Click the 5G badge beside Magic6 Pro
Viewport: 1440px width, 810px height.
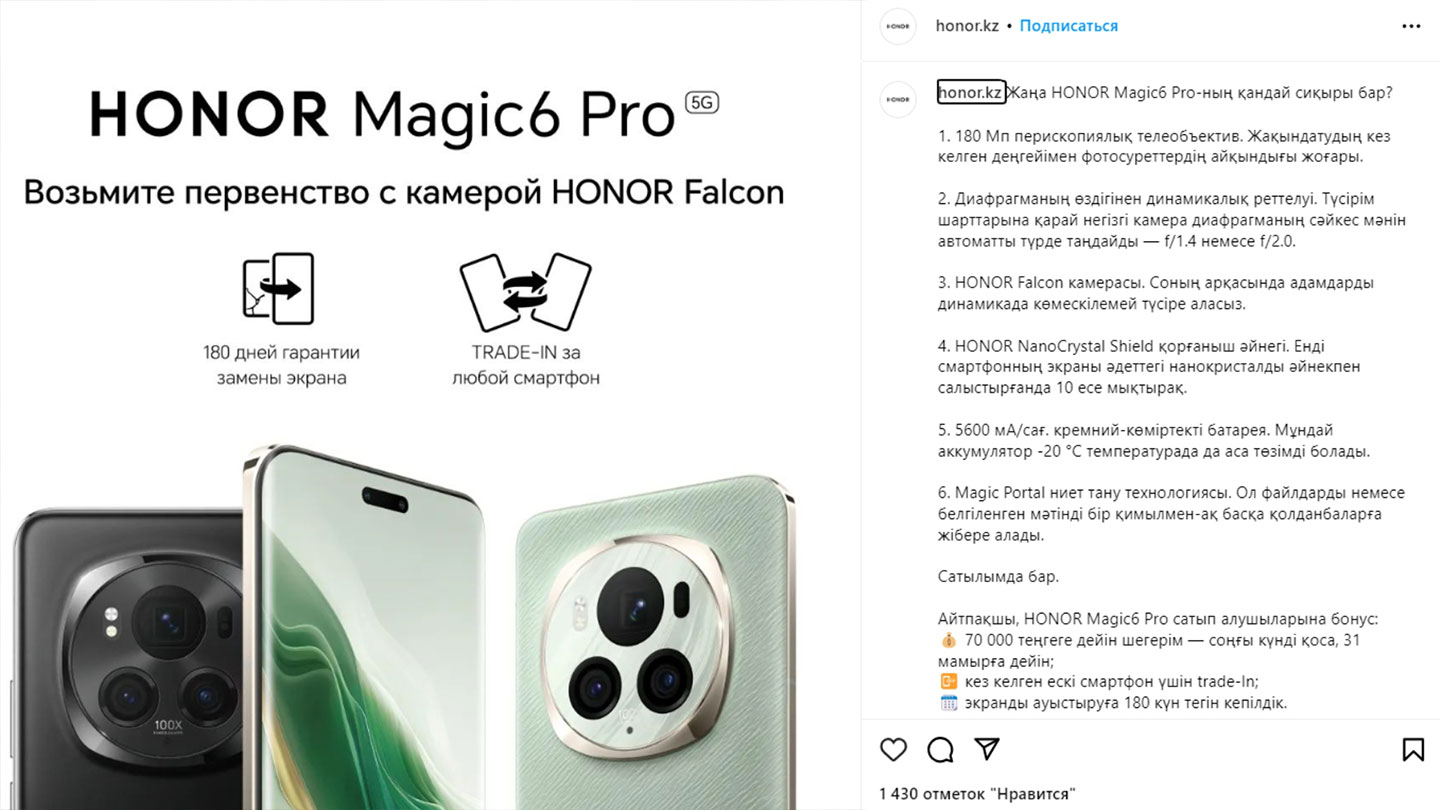pyautogui.click(x=702, y=101)
